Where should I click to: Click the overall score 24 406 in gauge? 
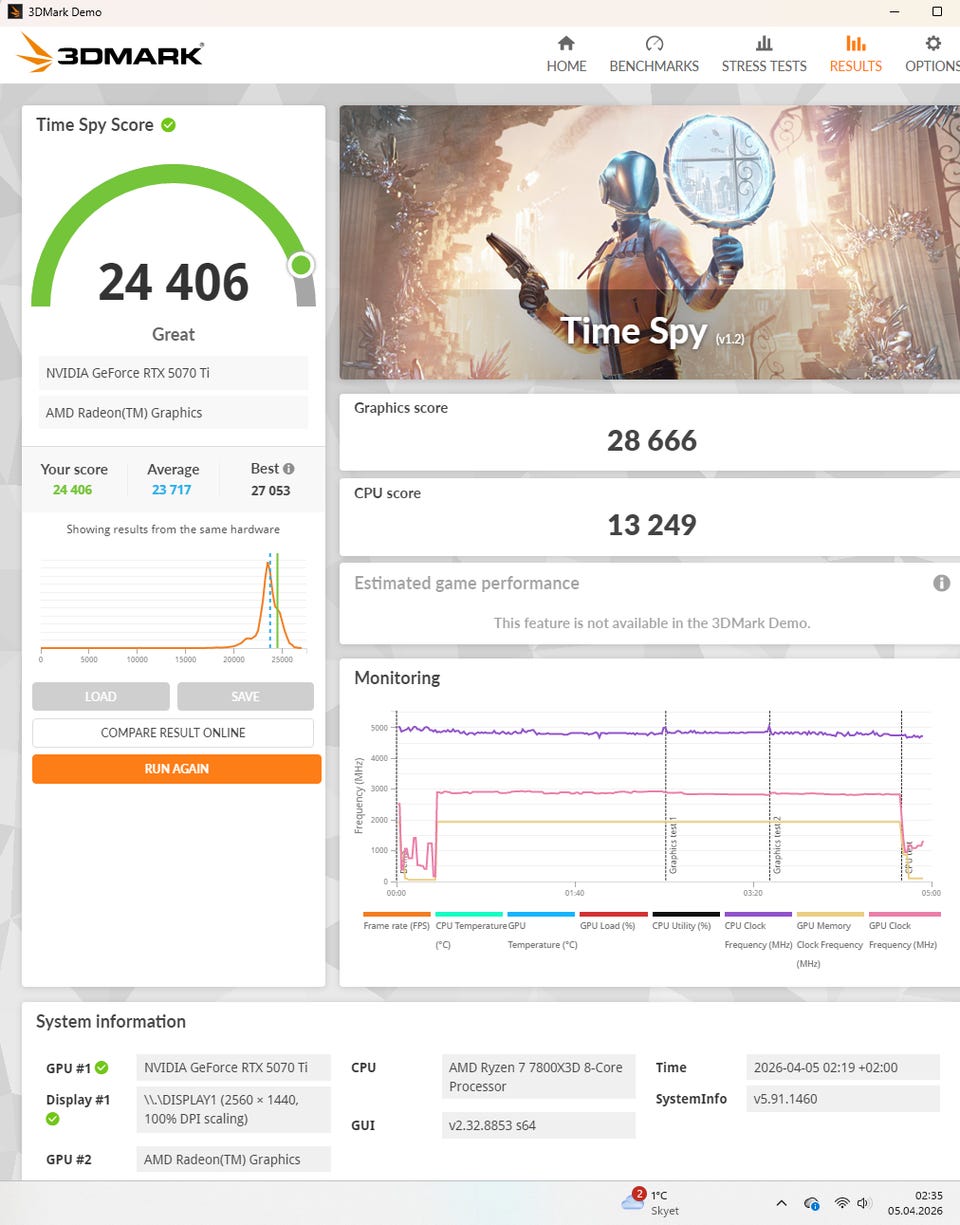[173, 282]
